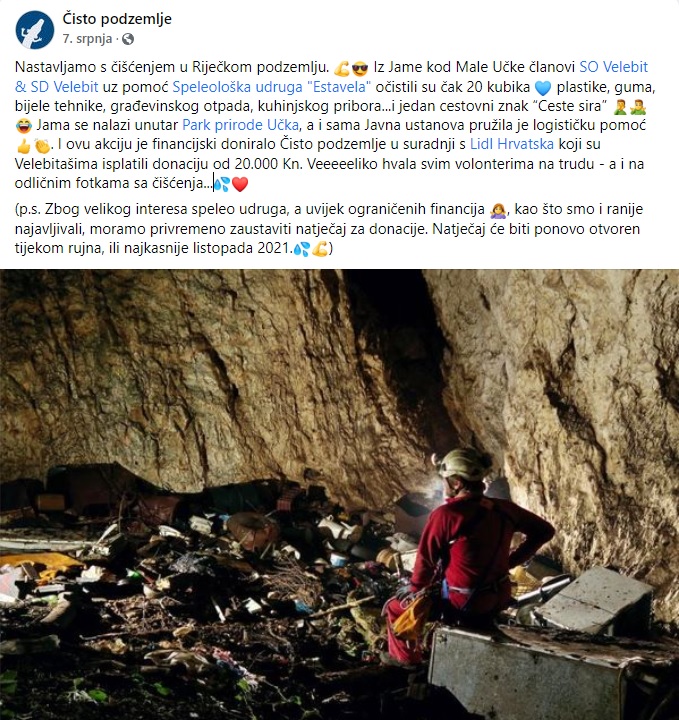Click the blue heart emoji after kubika
Image resolution: width=679 pixels, height=720 pixels.
(x=543, y=88)
